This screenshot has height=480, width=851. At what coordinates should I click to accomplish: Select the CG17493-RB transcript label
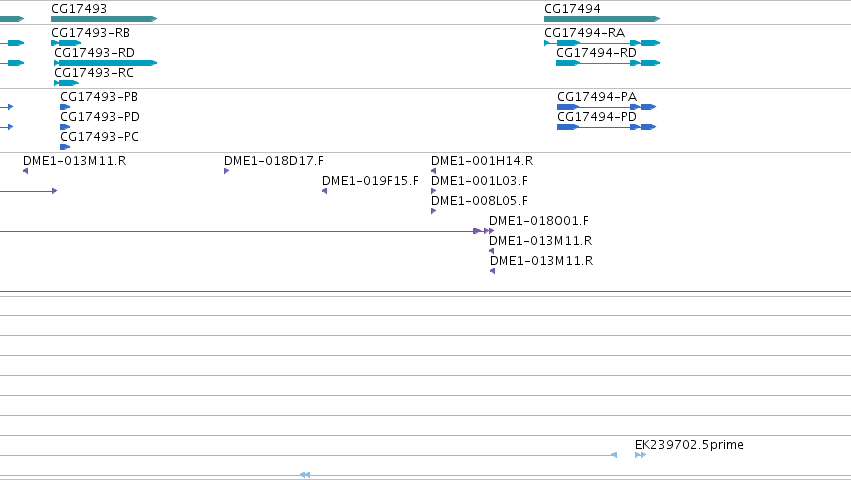coord(90,33)
